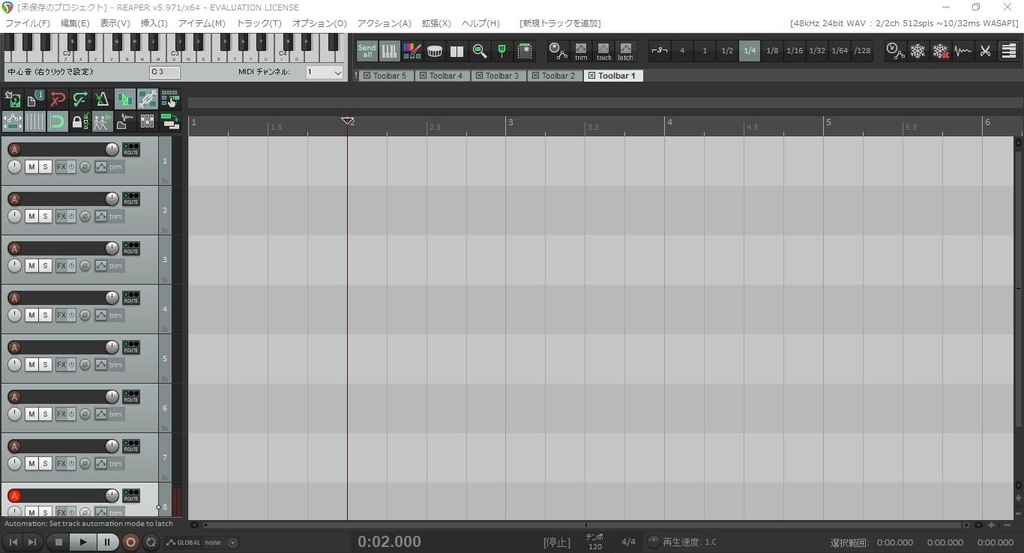Image resolution: width=1024 pixels, height=553 pixels.
Task: Click track 1 volume fader knob
Action: 112,149
